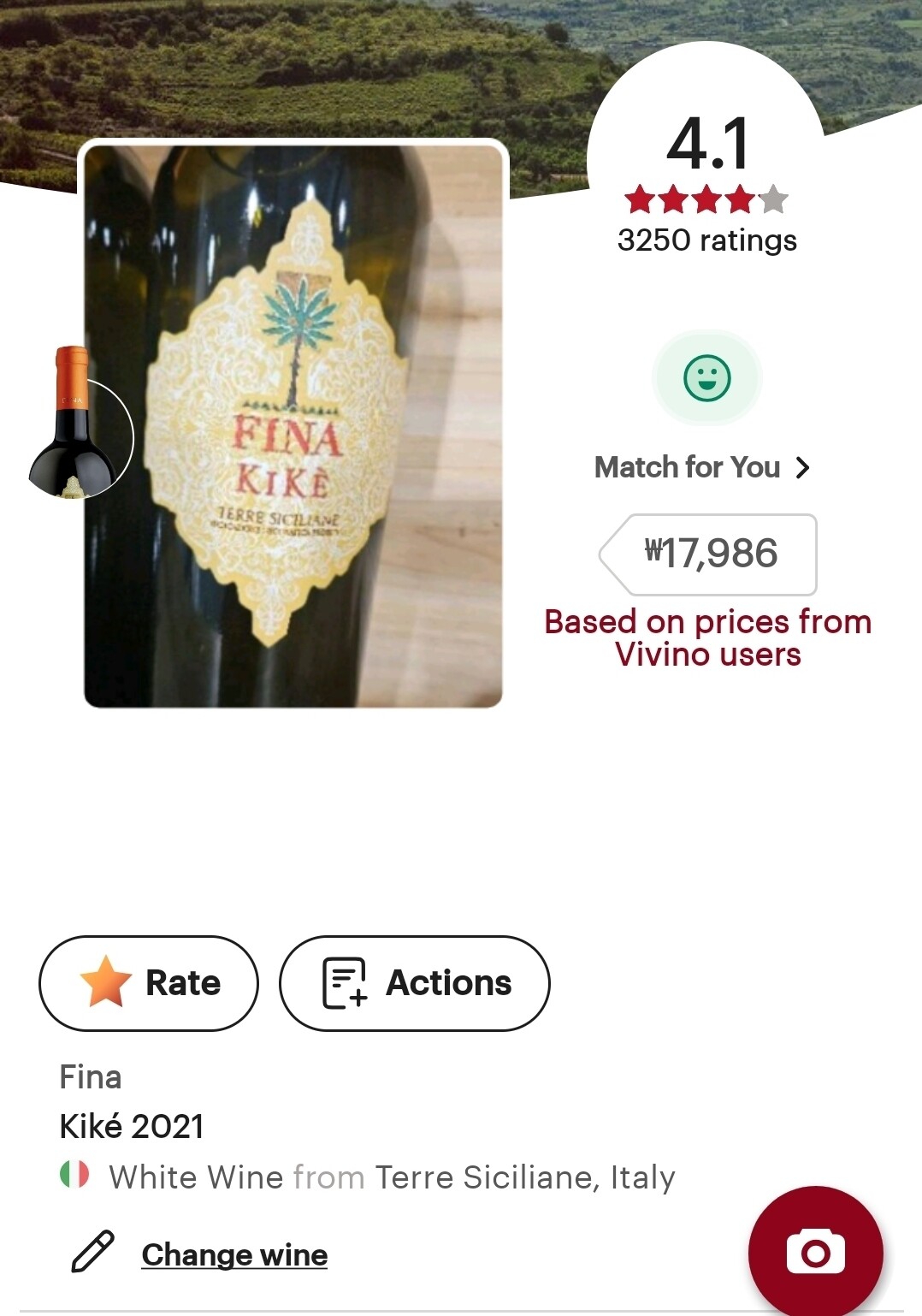Click the pencil edit icon

point(92,1252)
